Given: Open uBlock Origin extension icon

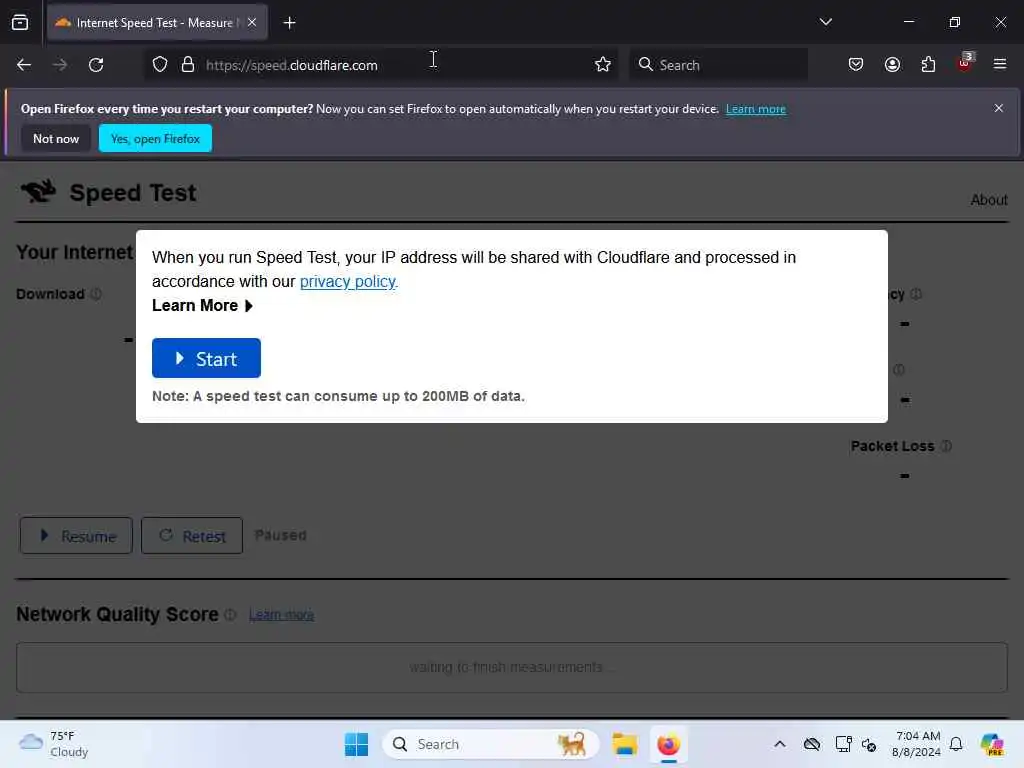Looking at the screenshot, I should pyautogui.click(x=965, y=63).
